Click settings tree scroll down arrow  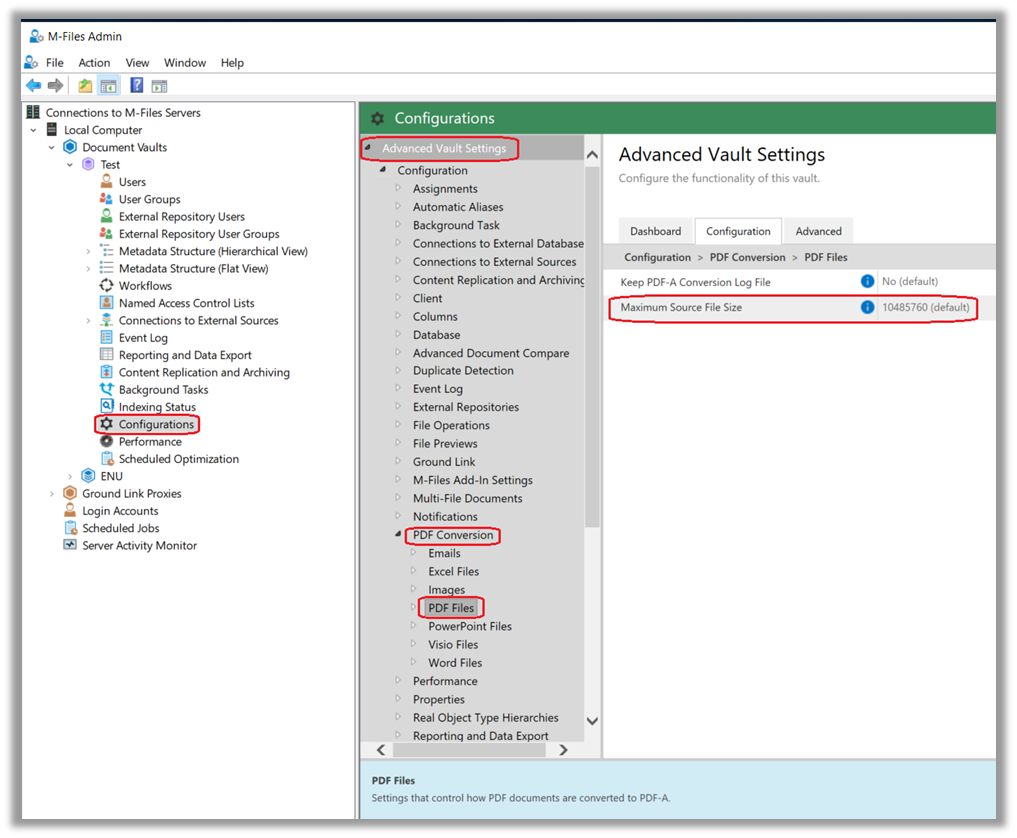pyautogui.click(x=592, y=721)
